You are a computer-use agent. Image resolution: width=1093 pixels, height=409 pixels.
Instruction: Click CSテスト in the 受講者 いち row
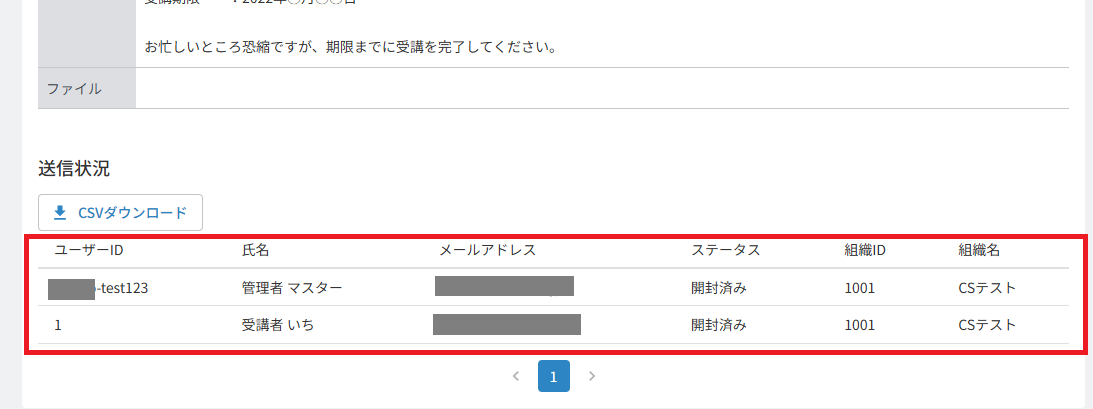[x=987, y=325]
